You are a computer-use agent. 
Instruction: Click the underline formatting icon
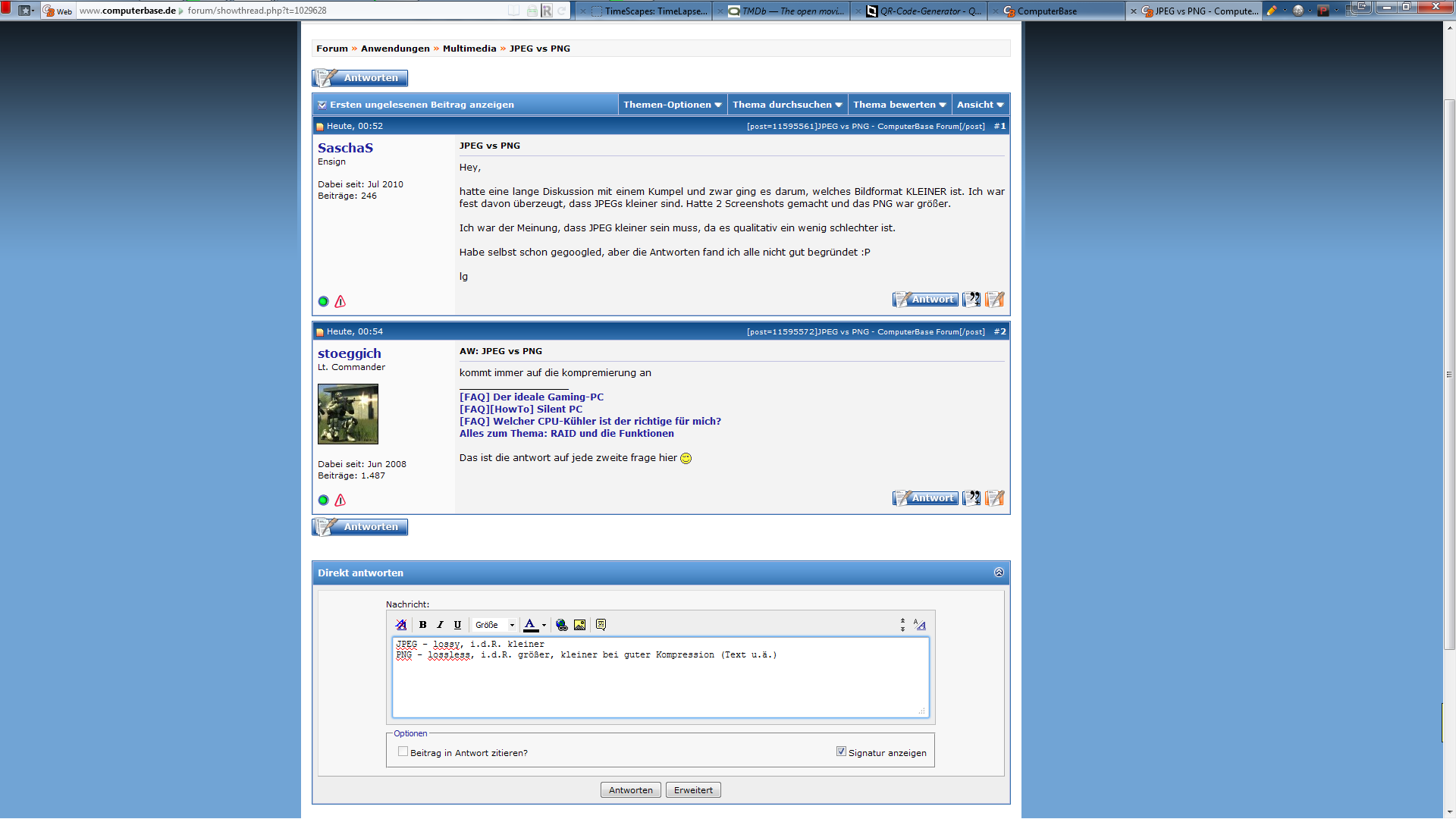click(457, 625)
